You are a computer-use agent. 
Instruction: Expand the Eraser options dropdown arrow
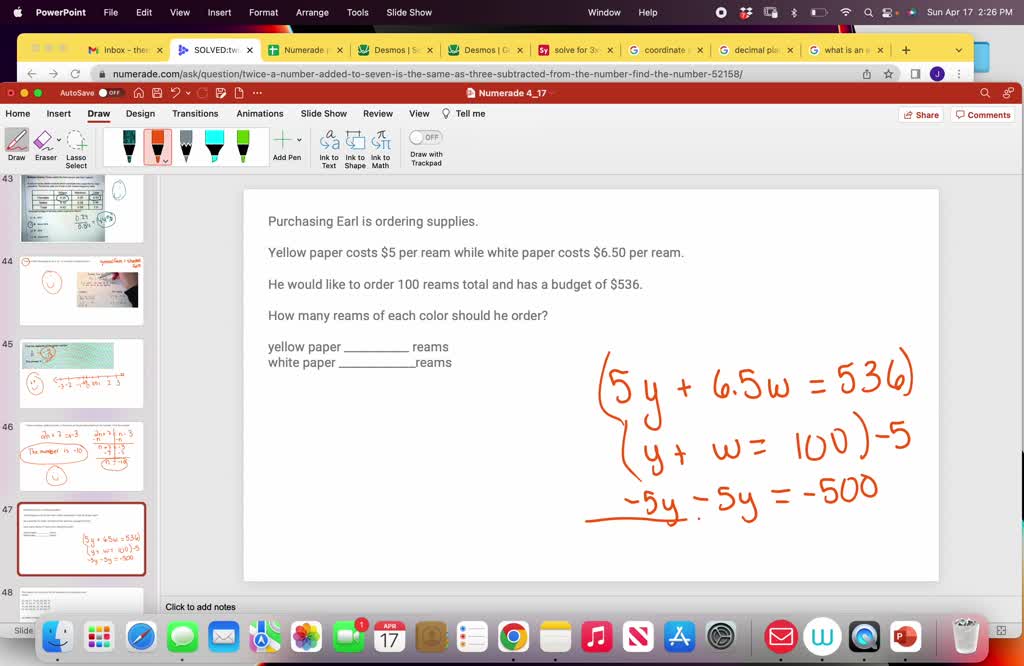tap(59, 140)
